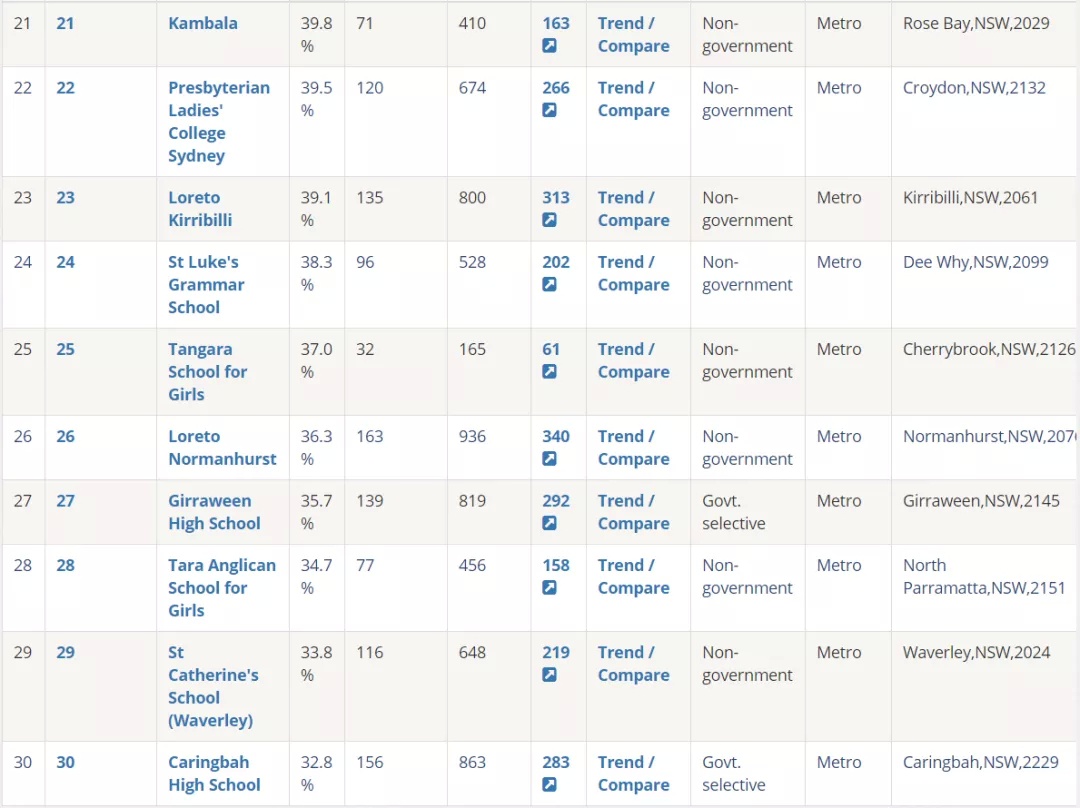Open external link icon under 313
This screenshot has width=1080, height=808.
click(549, 220)
